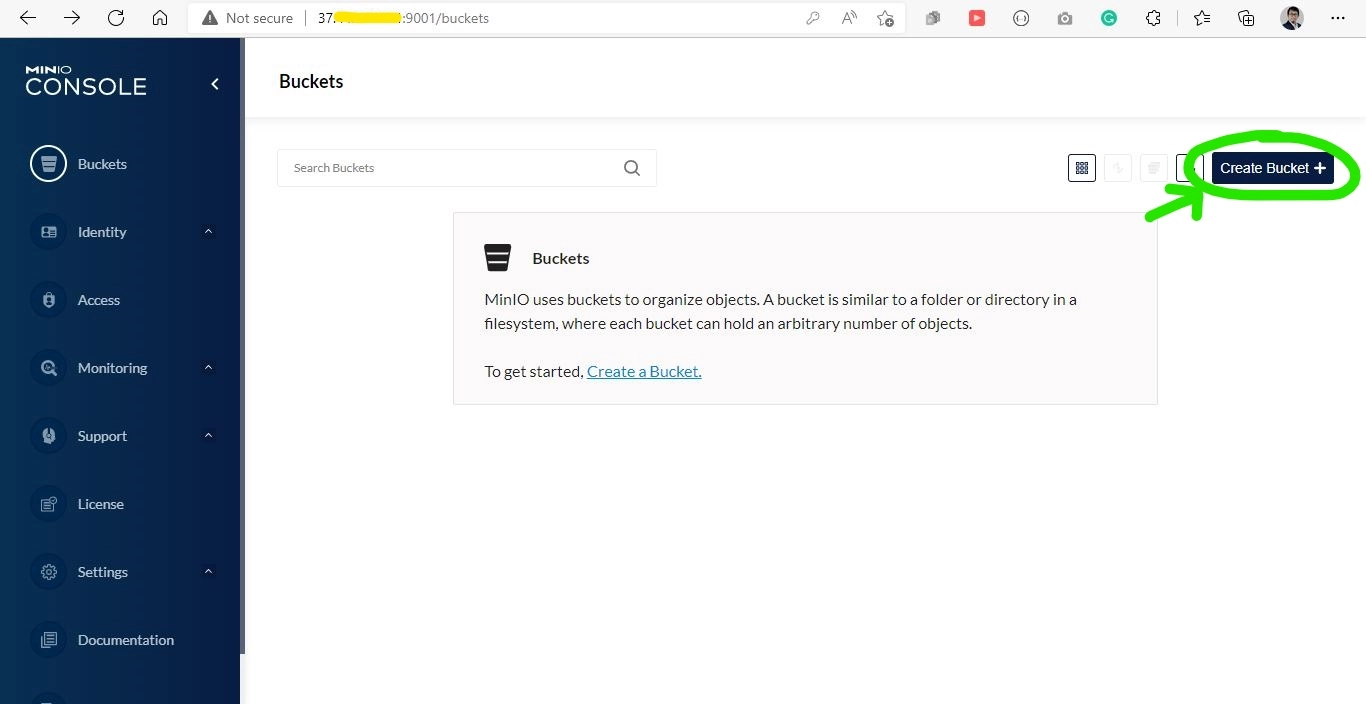Click the Create Bucket button
The image size is (1366, 704).
[x=1272, y=168]
